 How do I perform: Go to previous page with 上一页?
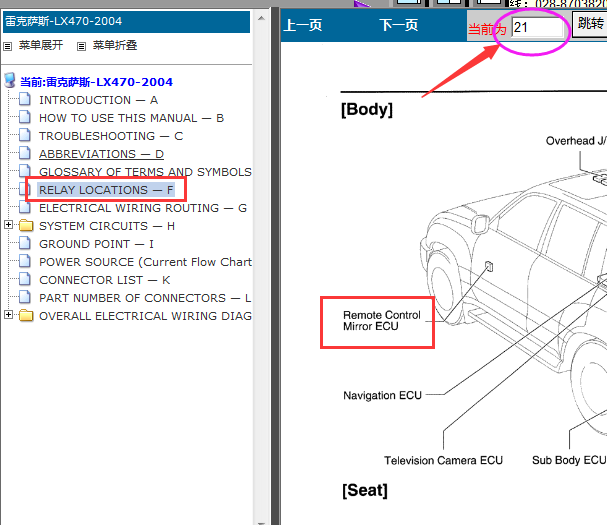(303, 26)
